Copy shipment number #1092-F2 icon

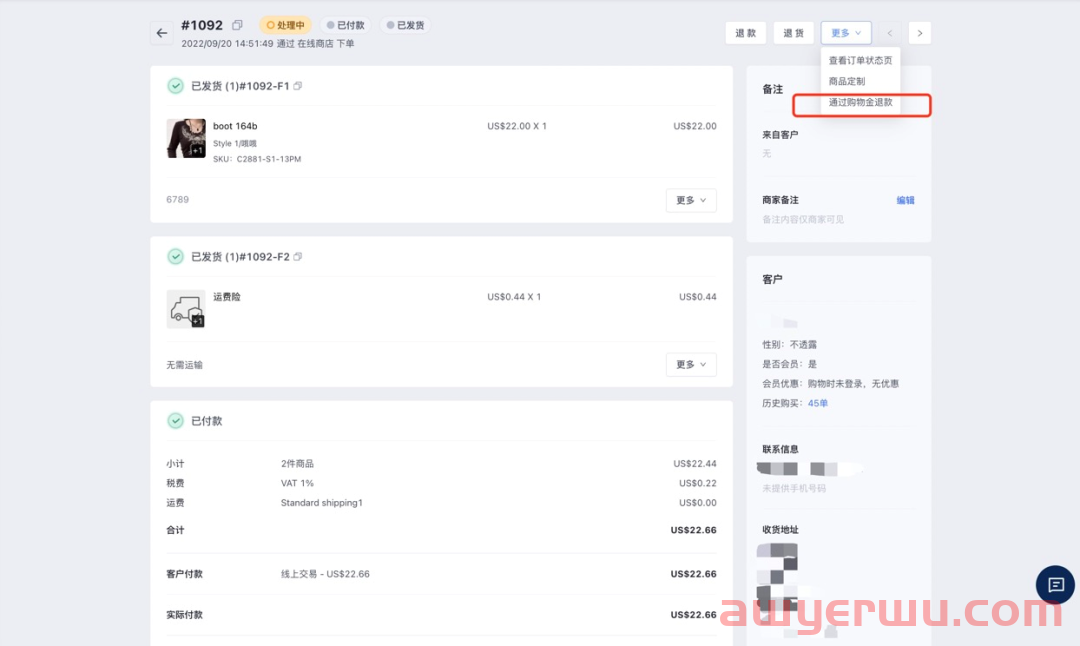298,257
